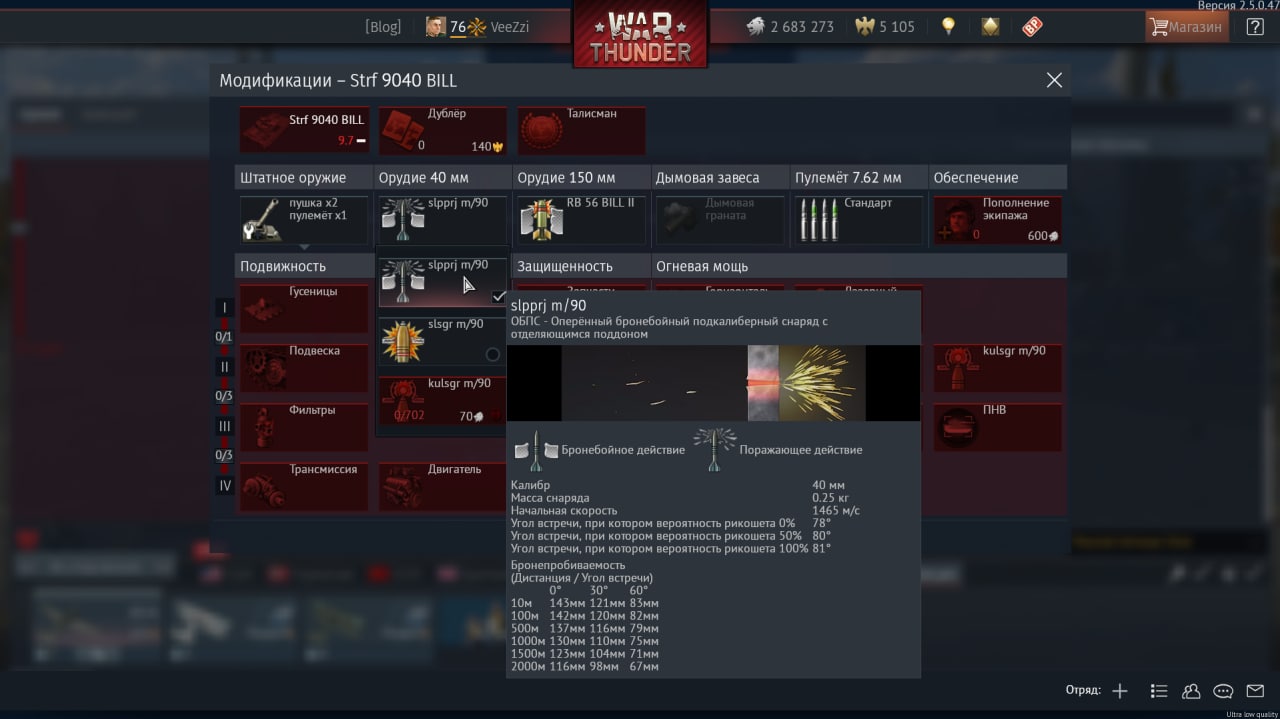Create squad with Отряд plus button

click(x=1120, y=691)
